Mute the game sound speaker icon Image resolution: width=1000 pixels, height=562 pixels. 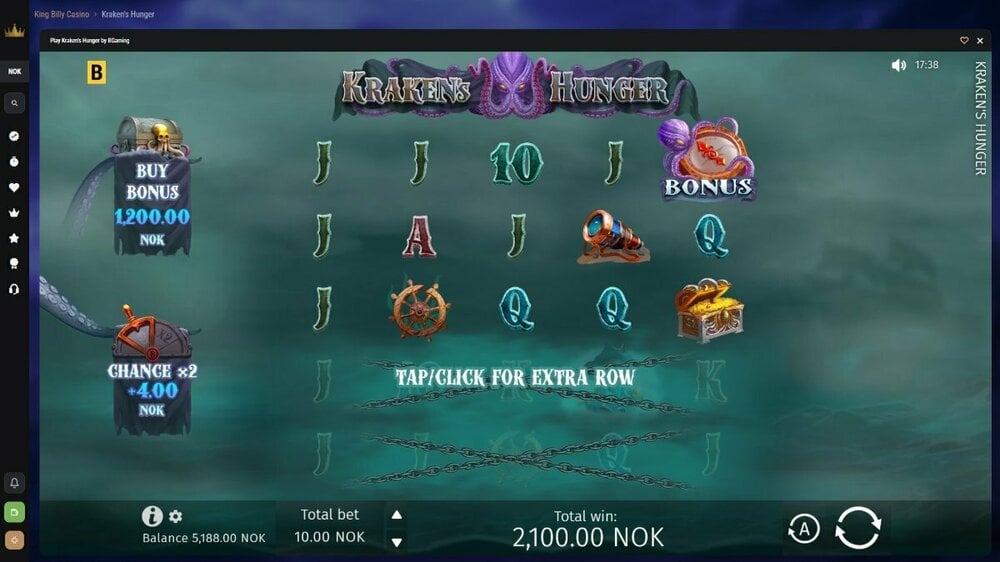pyautogui.click(x=899, y=65)
